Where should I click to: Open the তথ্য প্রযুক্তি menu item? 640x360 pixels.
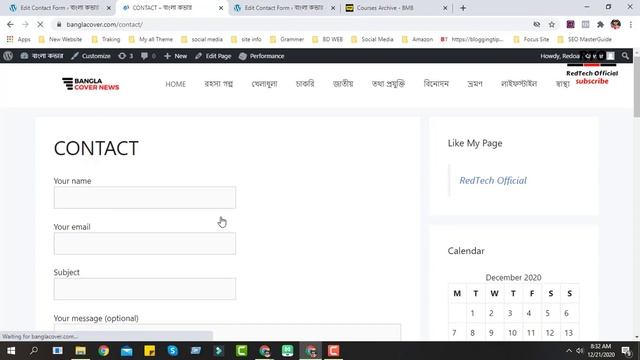(388, 84)
